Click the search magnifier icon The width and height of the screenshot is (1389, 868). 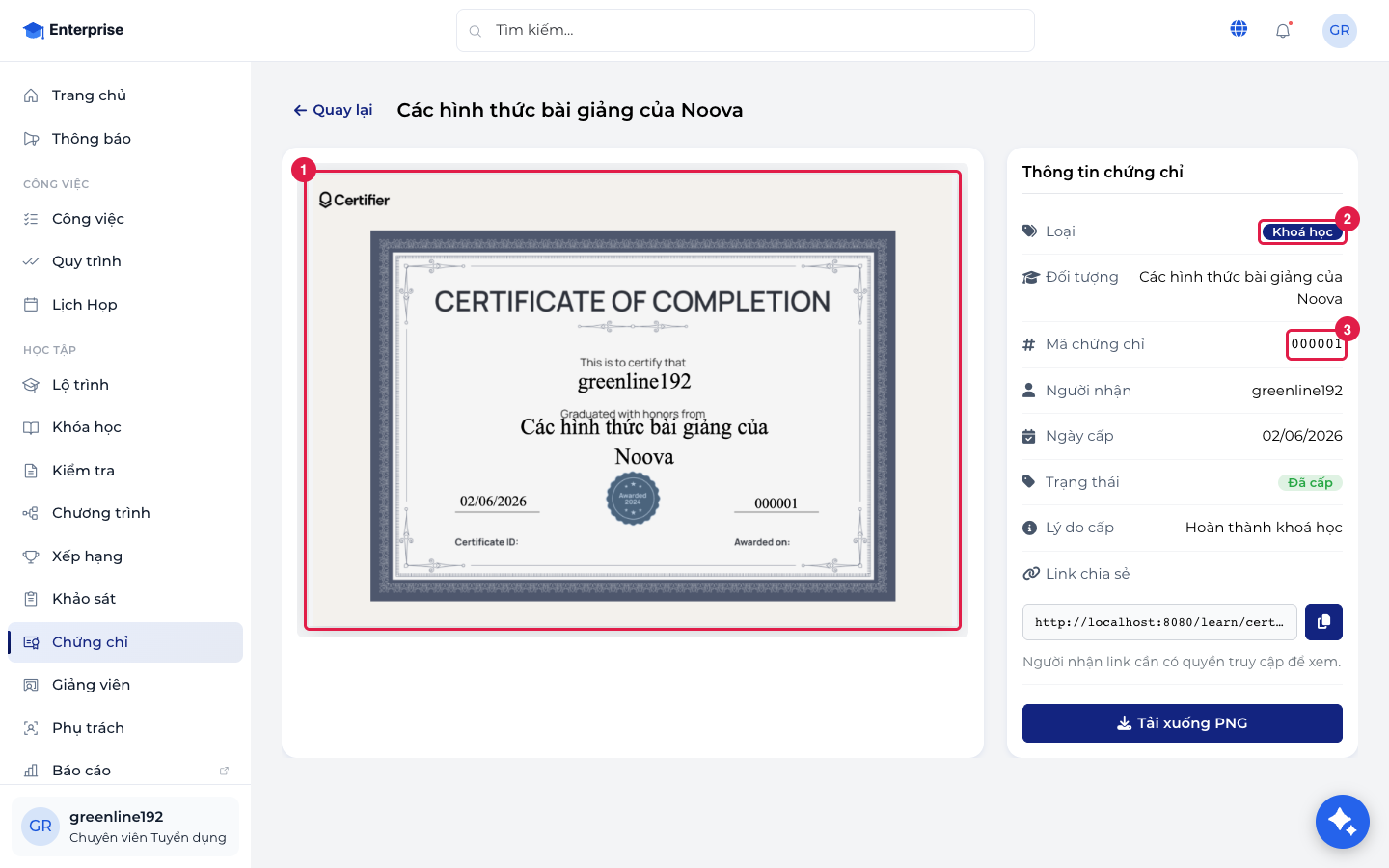pos(475,31)
